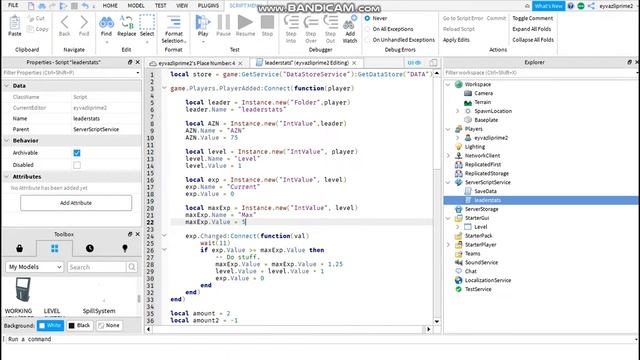
Task: Close the leaderstats script tab
Action: pyautogui.click(x=354, y=63)
